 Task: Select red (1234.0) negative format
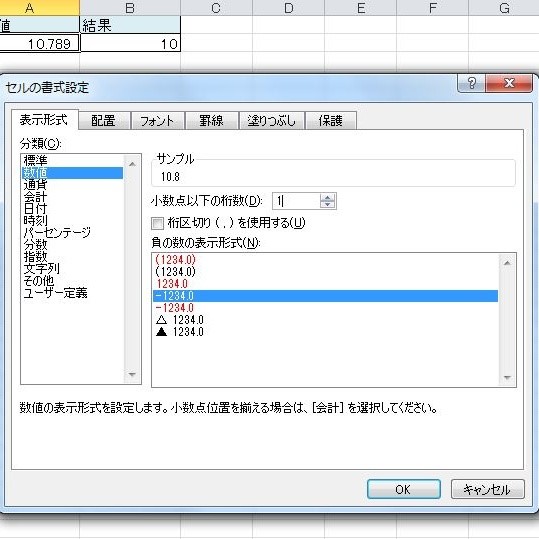tap(325, 260)
